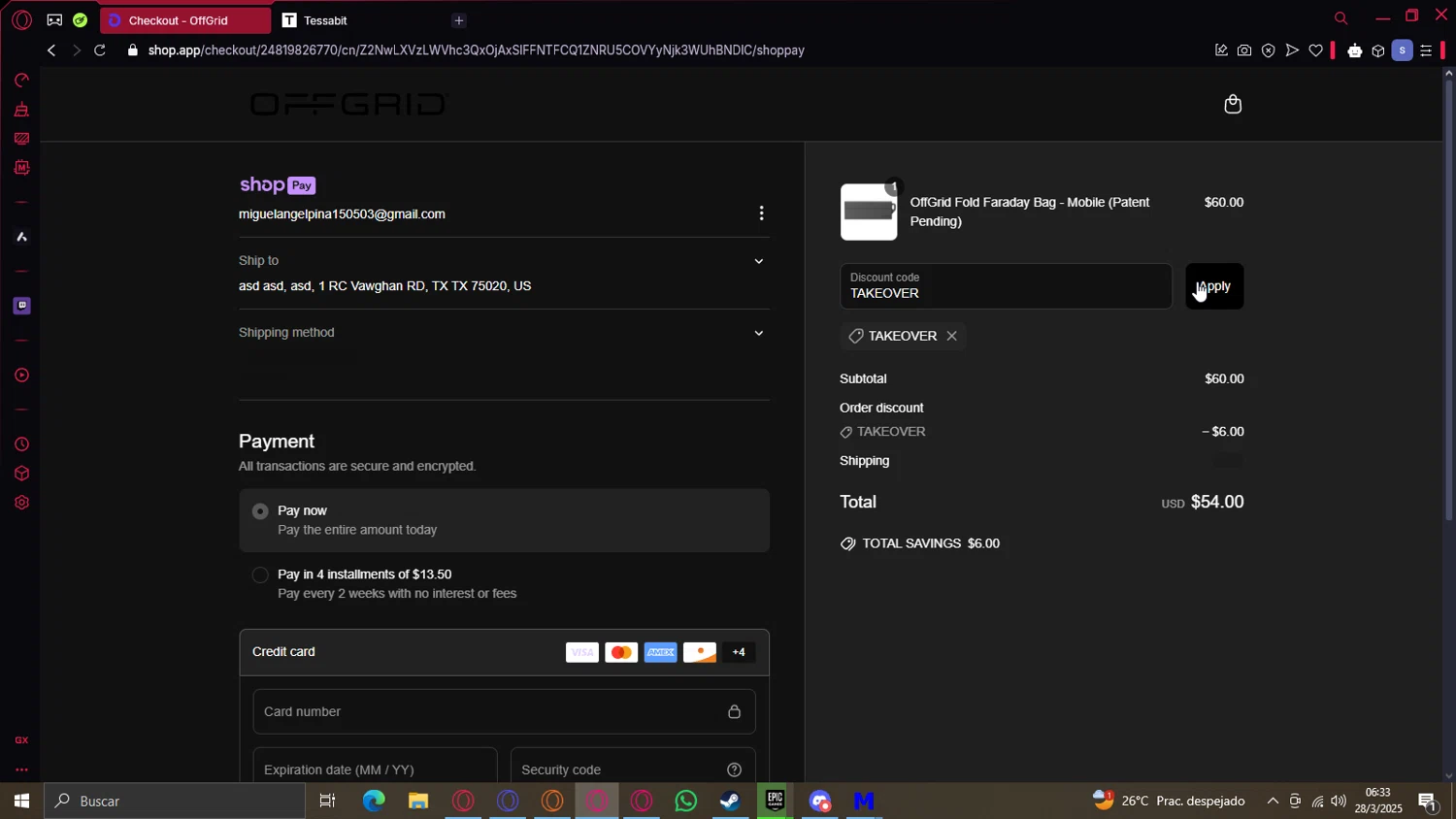The width and height of the screenshot is (1456, 819).
Task: Focus the Security code field
Action: [633, 767]
